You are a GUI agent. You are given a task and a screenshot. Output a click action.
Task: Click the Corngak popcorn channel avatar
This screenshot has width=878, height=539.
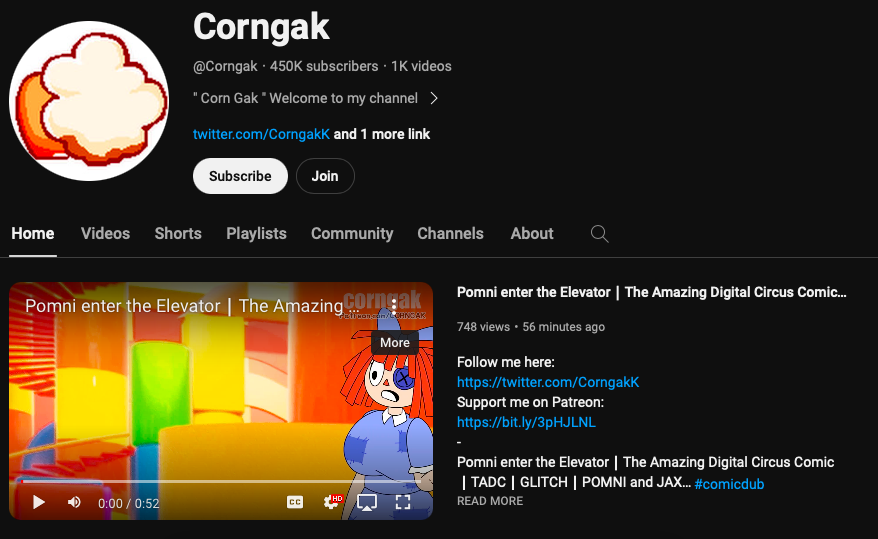point(88,101)
